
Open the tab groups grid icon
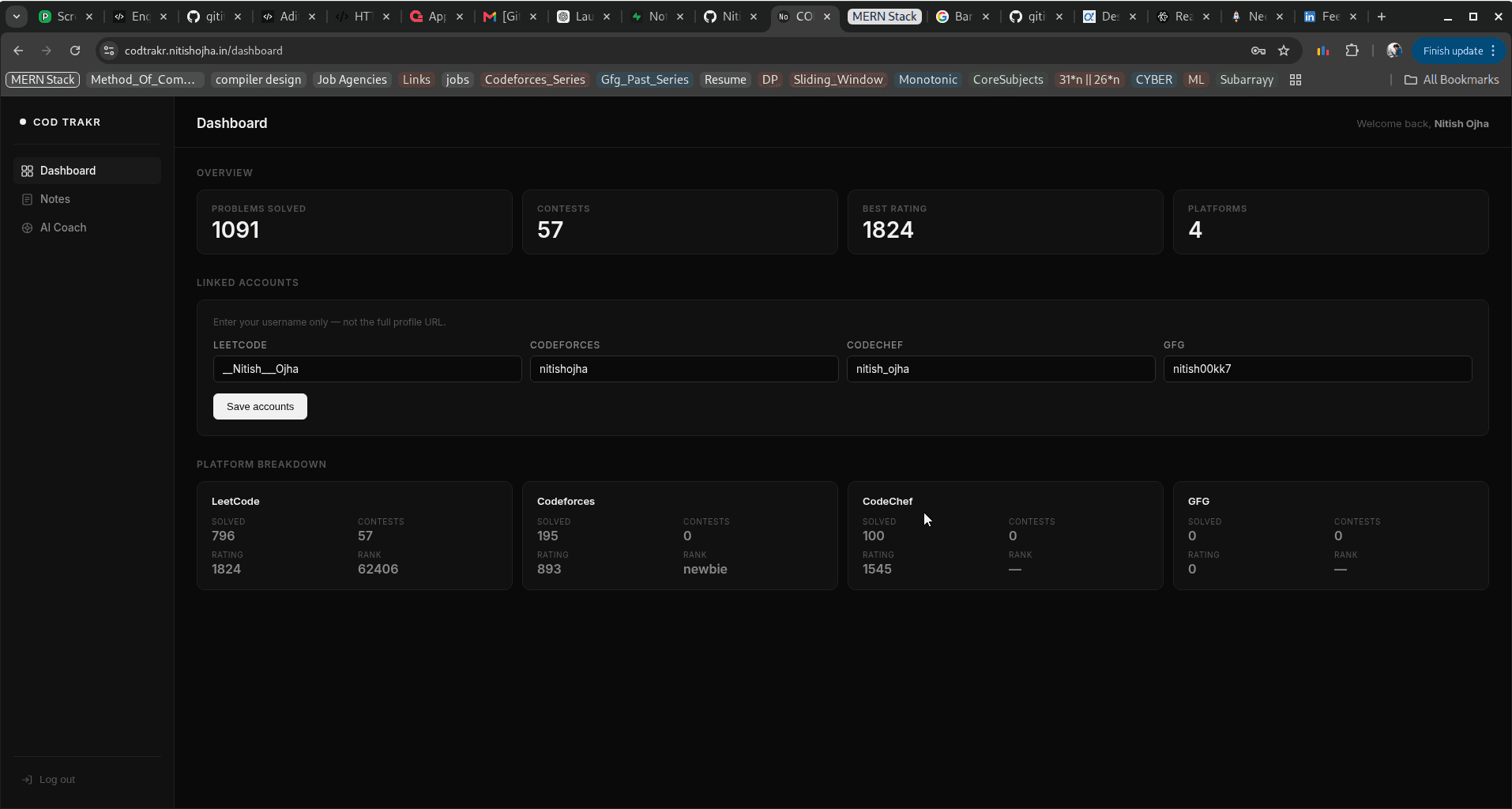coord(1296,80)
